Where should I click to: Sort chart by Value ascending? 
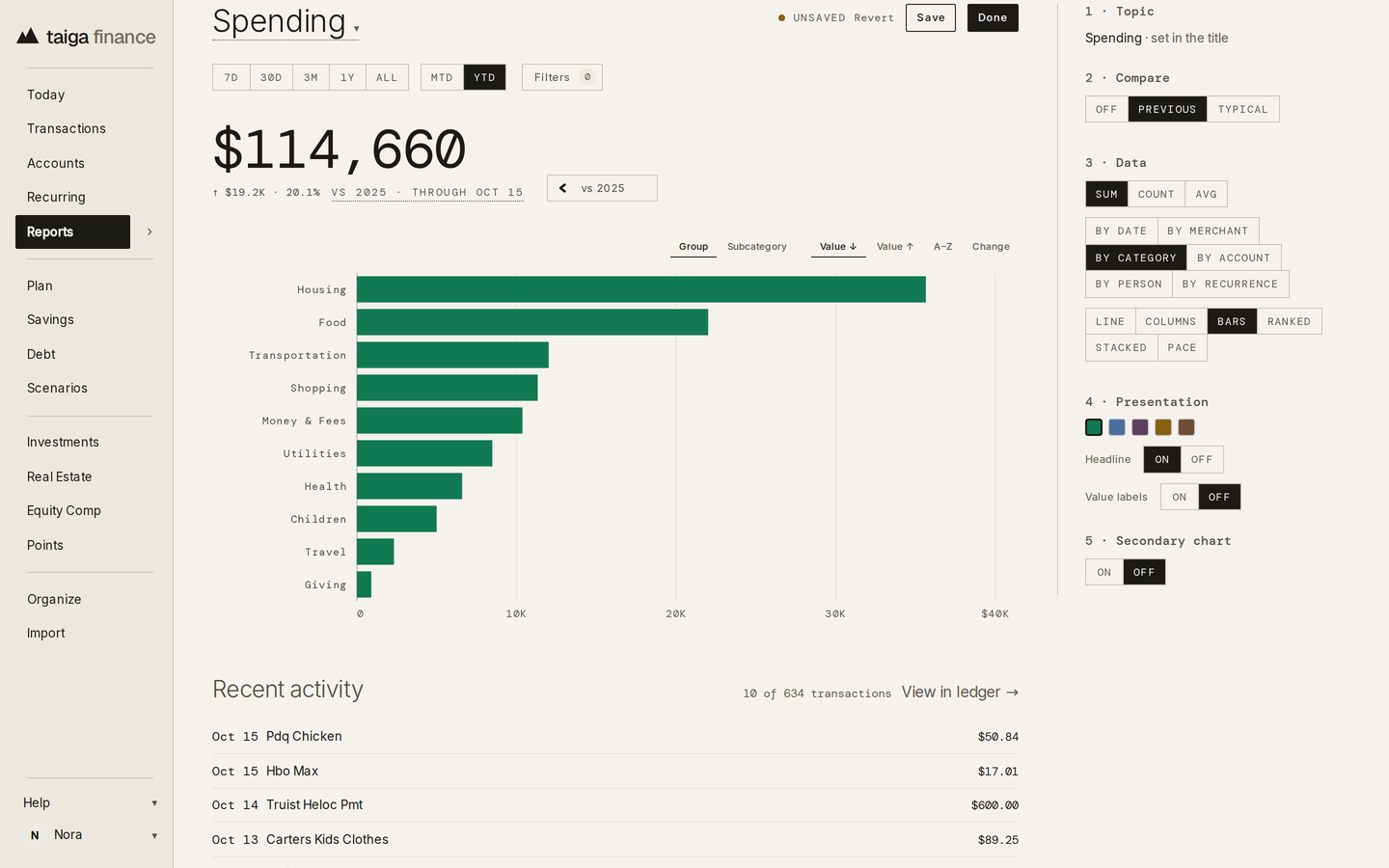click(x=895, y=247)
